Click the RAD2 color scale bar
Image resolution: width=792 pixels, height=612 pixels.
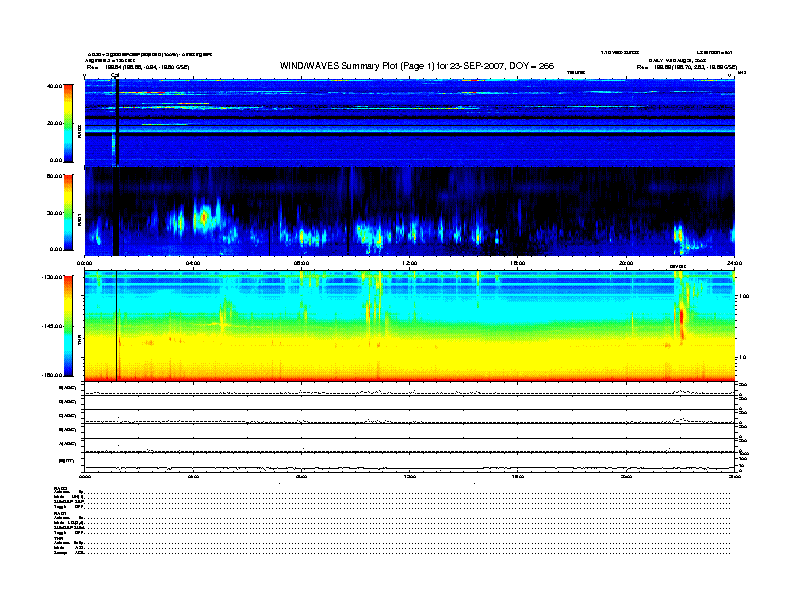pos(68,124)
